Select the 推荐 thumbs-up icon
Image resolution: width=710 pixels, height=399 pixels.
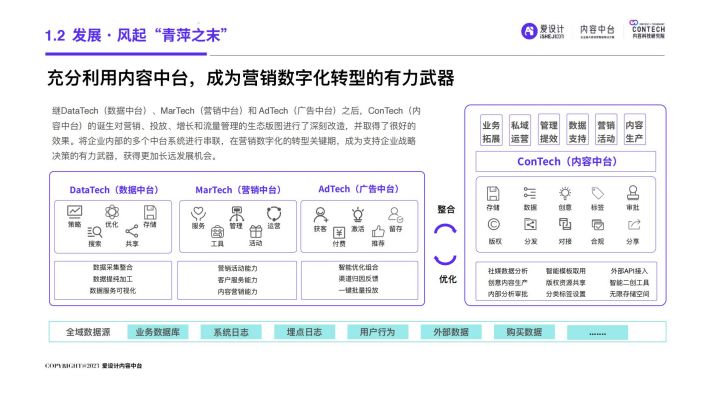(378, 231)
